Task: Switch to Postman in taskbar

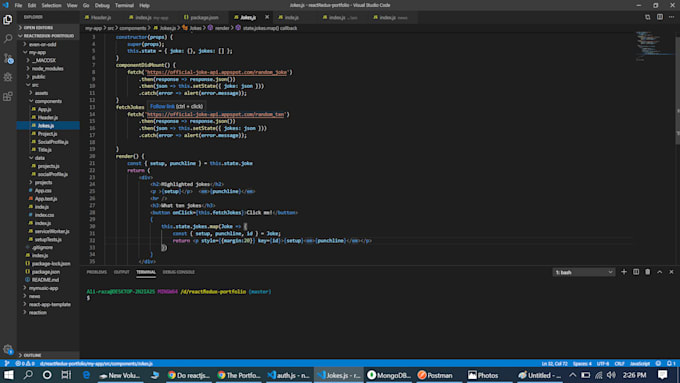Action: click(x=435, y=375)
